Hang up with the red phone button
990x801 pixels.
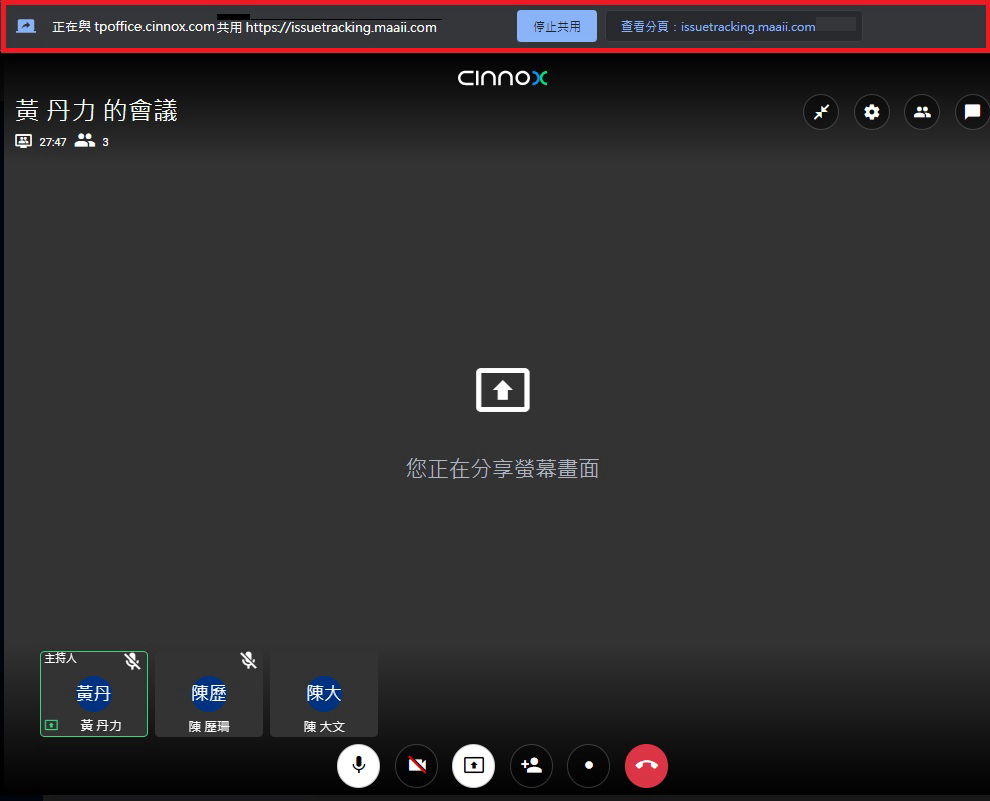[646, 766]
